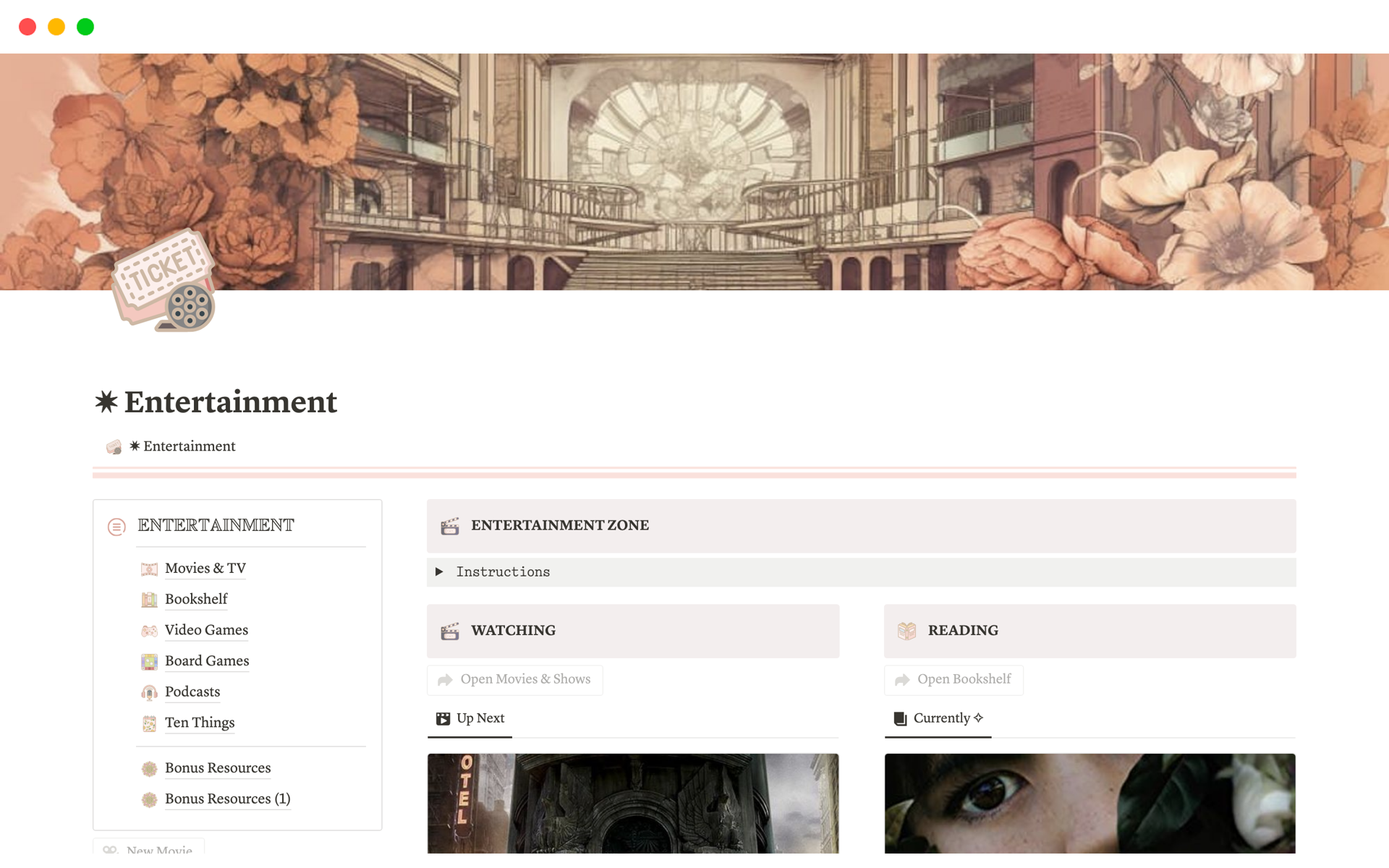Open the Bonus Resources link
This screenshot has height=868, width=1389.
pyautogui.click(x=218, y=768)
